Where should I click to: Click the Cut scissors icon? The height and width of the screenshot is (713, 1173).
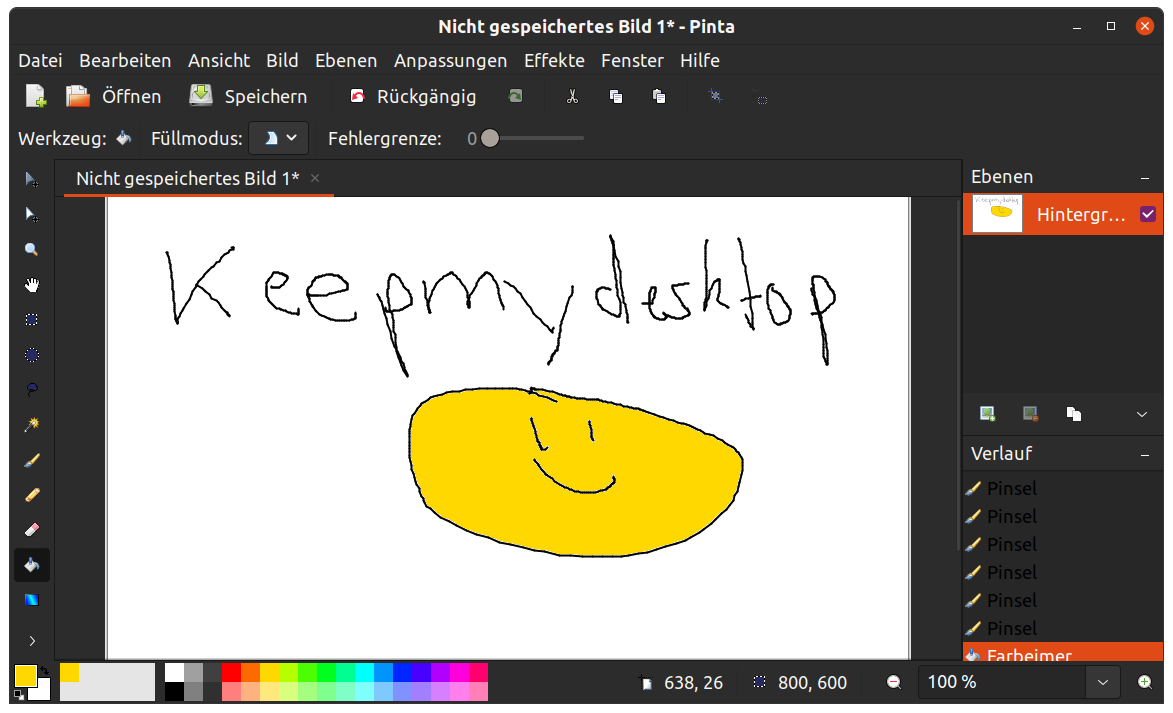572,97
